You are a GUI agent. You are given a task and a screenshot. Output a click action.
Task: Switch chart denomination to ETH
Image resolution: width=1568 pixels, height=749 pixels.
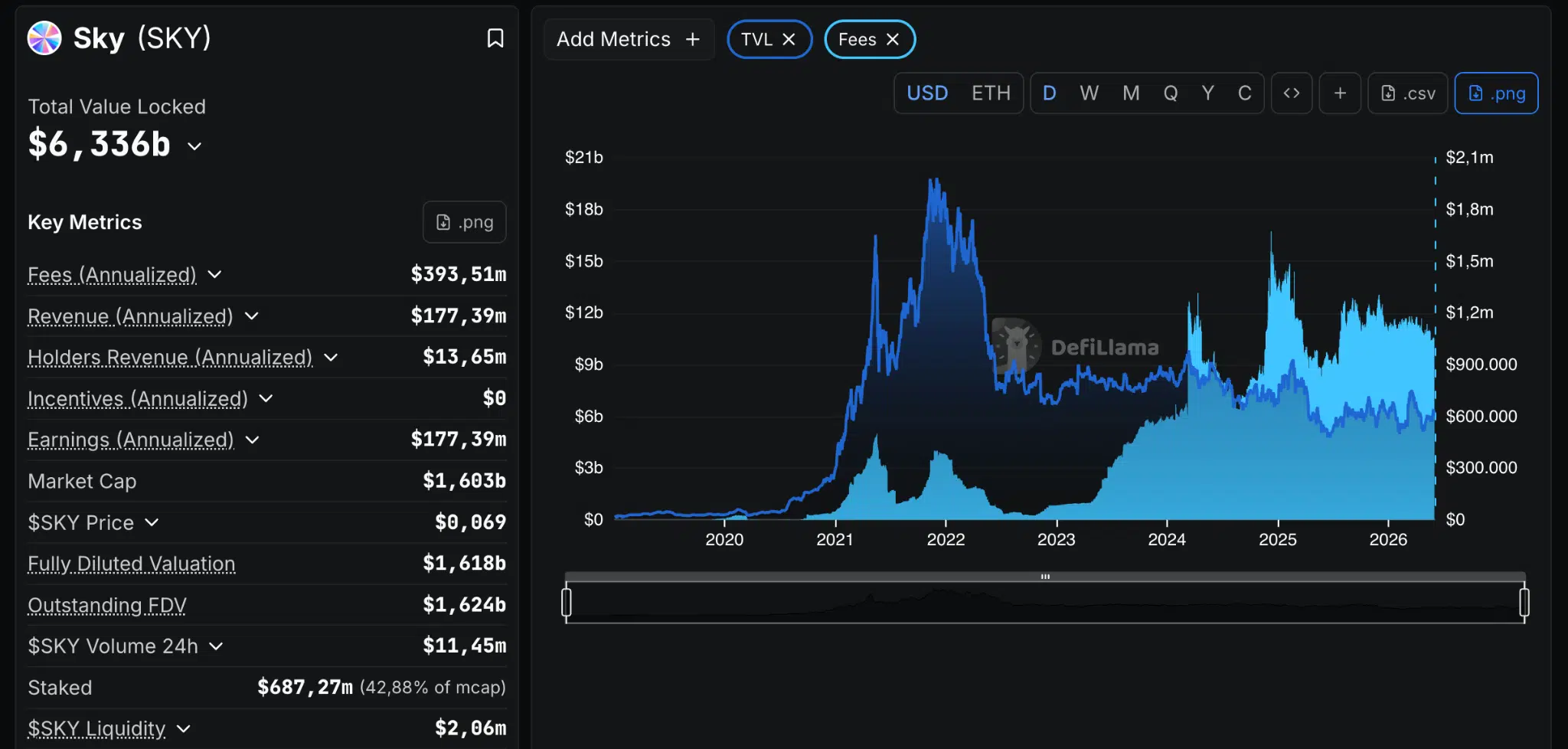[x=991, y=93]
